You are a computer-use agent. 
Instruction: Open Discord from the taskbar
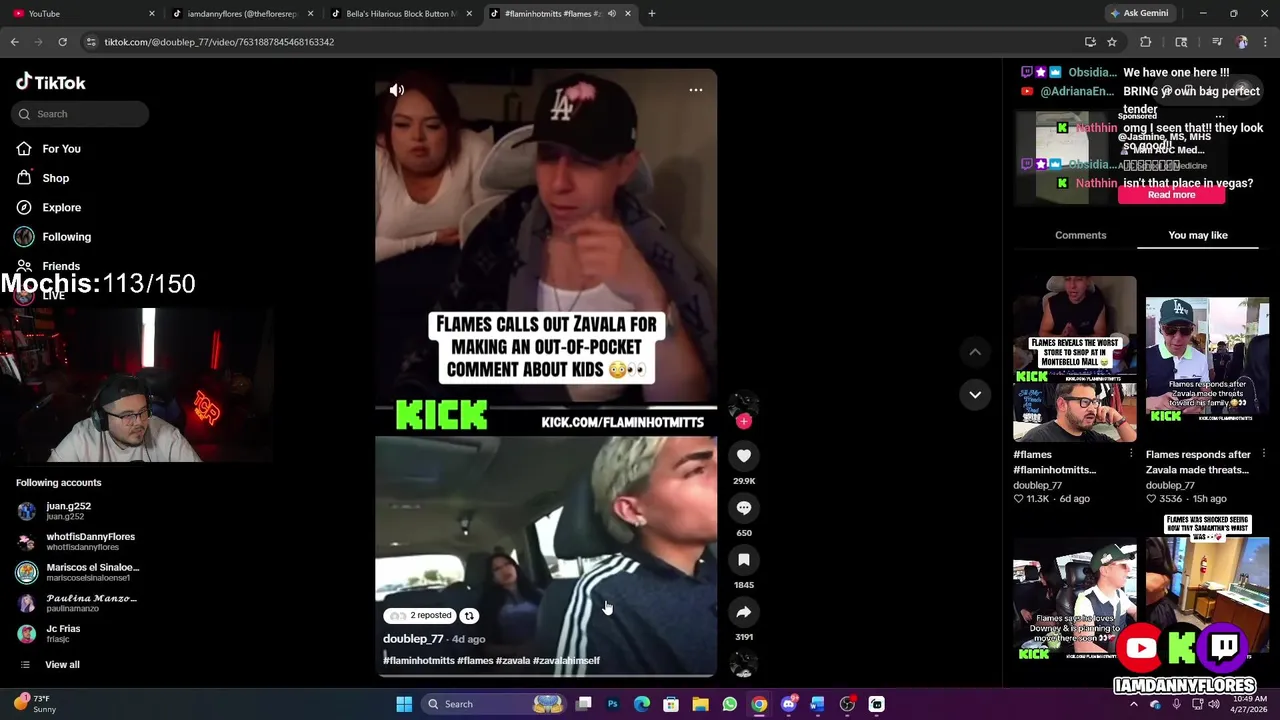point(788,704)
